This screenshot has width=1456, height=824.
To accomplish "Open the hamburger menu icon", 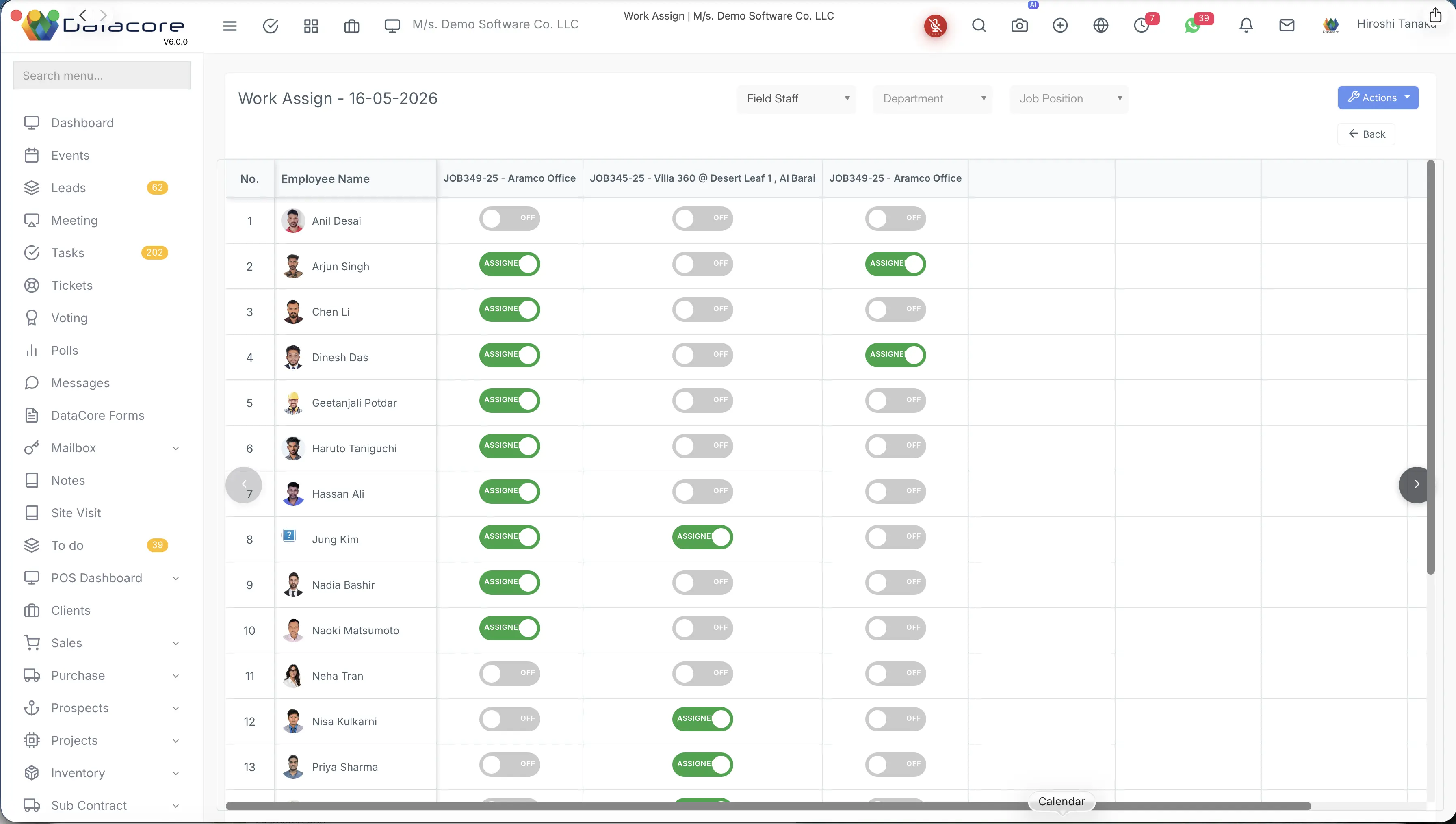I will pos(230,26).
